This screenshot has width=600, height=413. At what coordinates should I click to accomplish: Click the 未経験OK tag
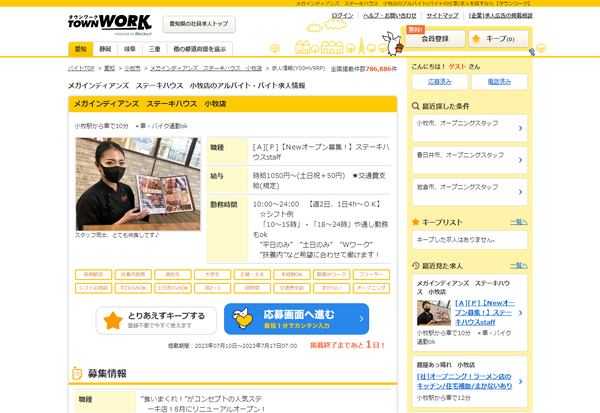point(292,274)
